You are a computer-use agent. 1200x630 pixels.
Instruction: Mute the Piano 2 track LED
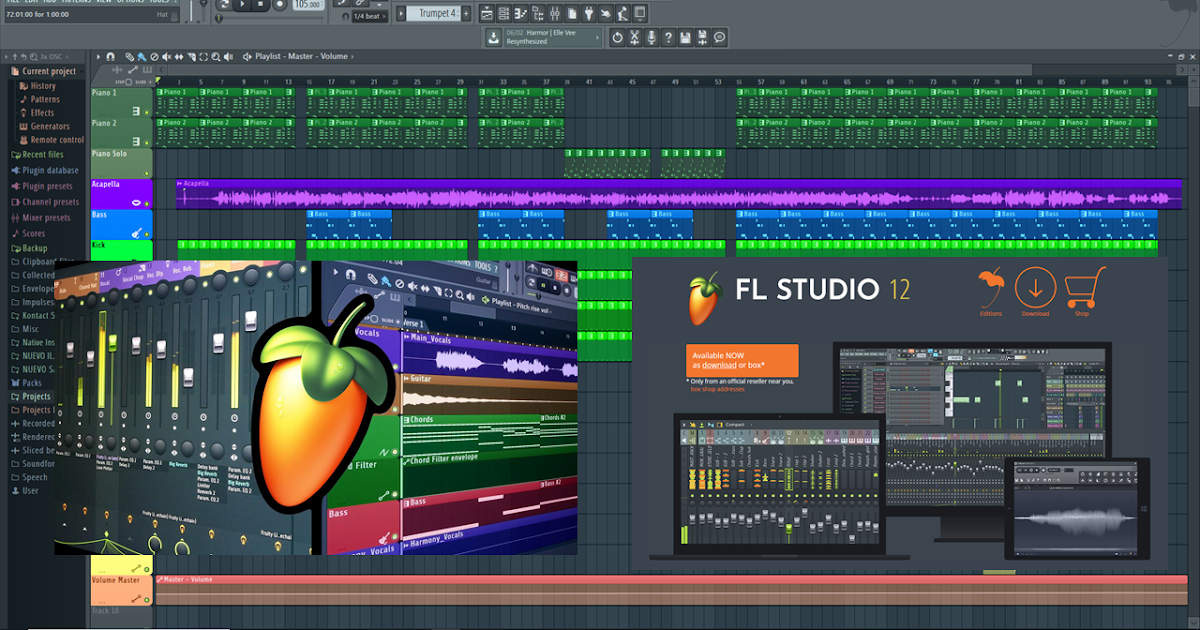147,143
